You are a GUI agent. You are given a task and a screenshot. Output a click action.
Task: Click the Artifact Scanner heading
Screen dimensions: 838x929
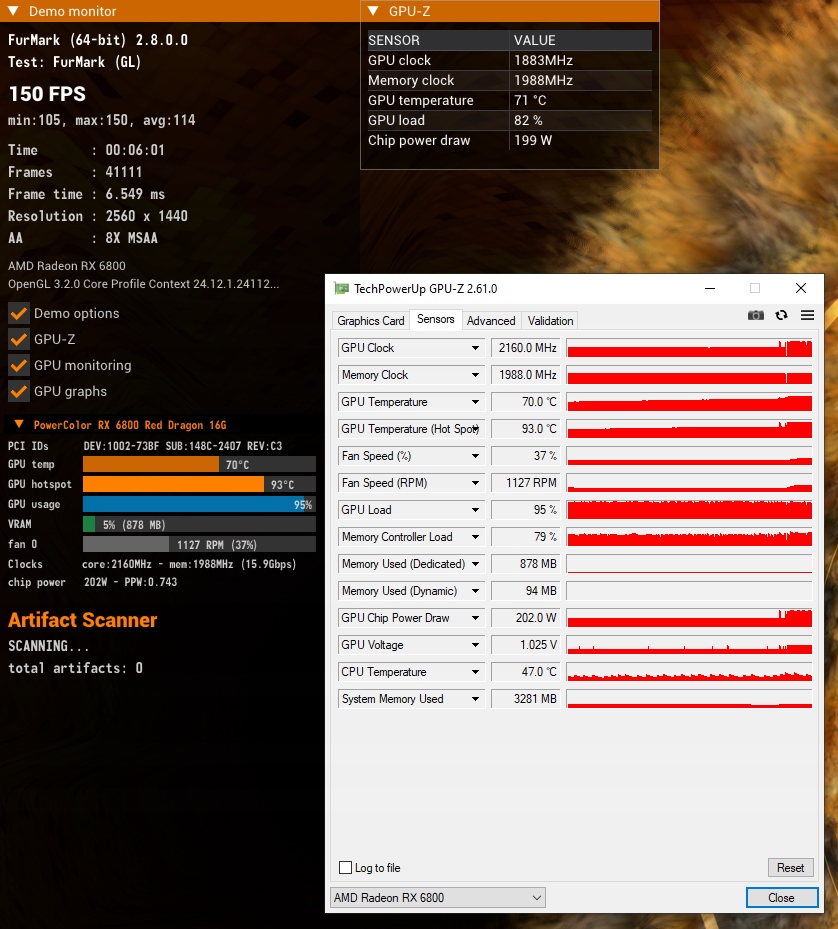pyautogui.click(x=82, y=620)
